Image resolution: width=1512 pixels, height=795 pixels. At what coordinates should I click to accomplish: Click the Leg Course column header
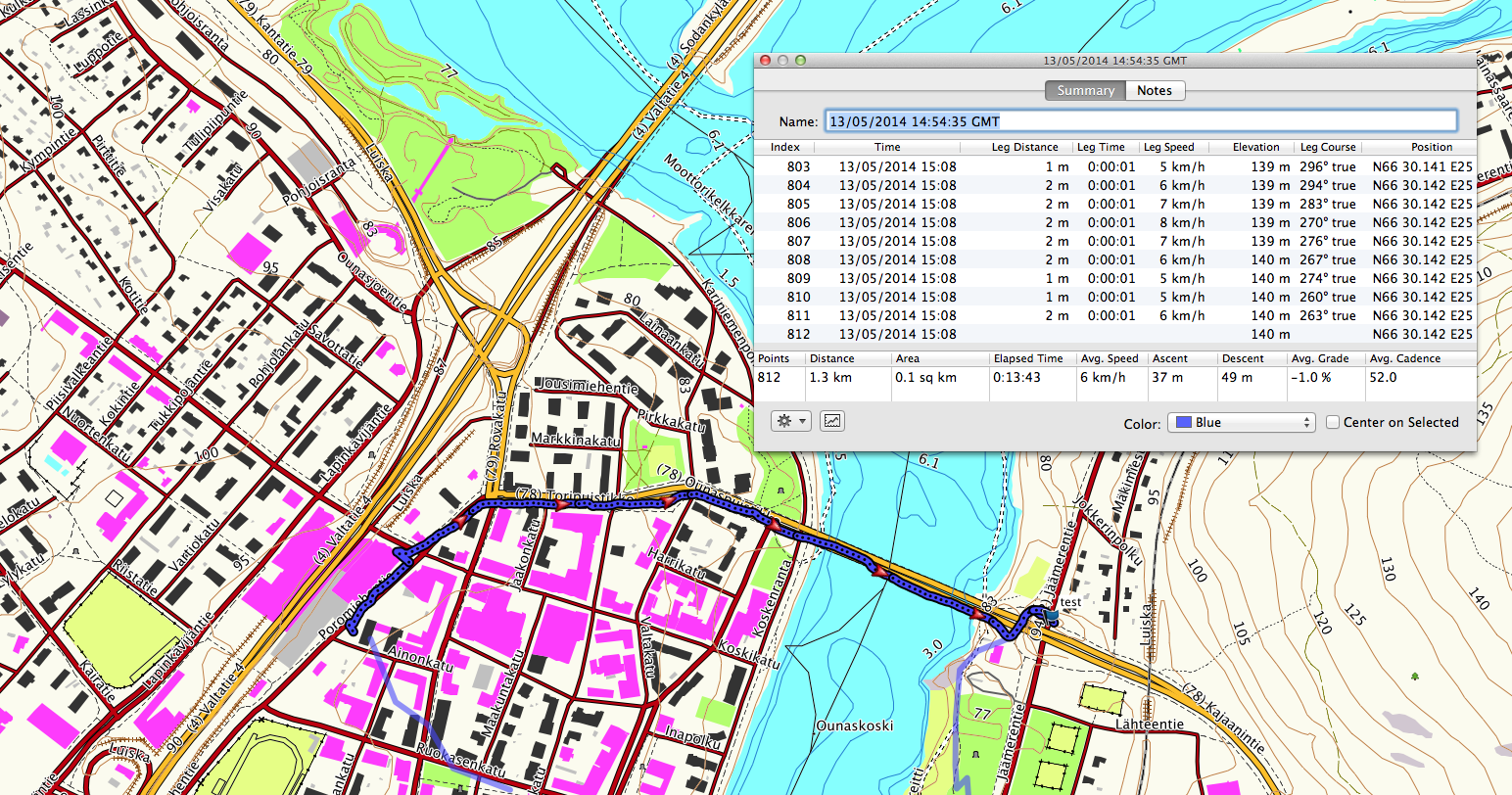1328,147
